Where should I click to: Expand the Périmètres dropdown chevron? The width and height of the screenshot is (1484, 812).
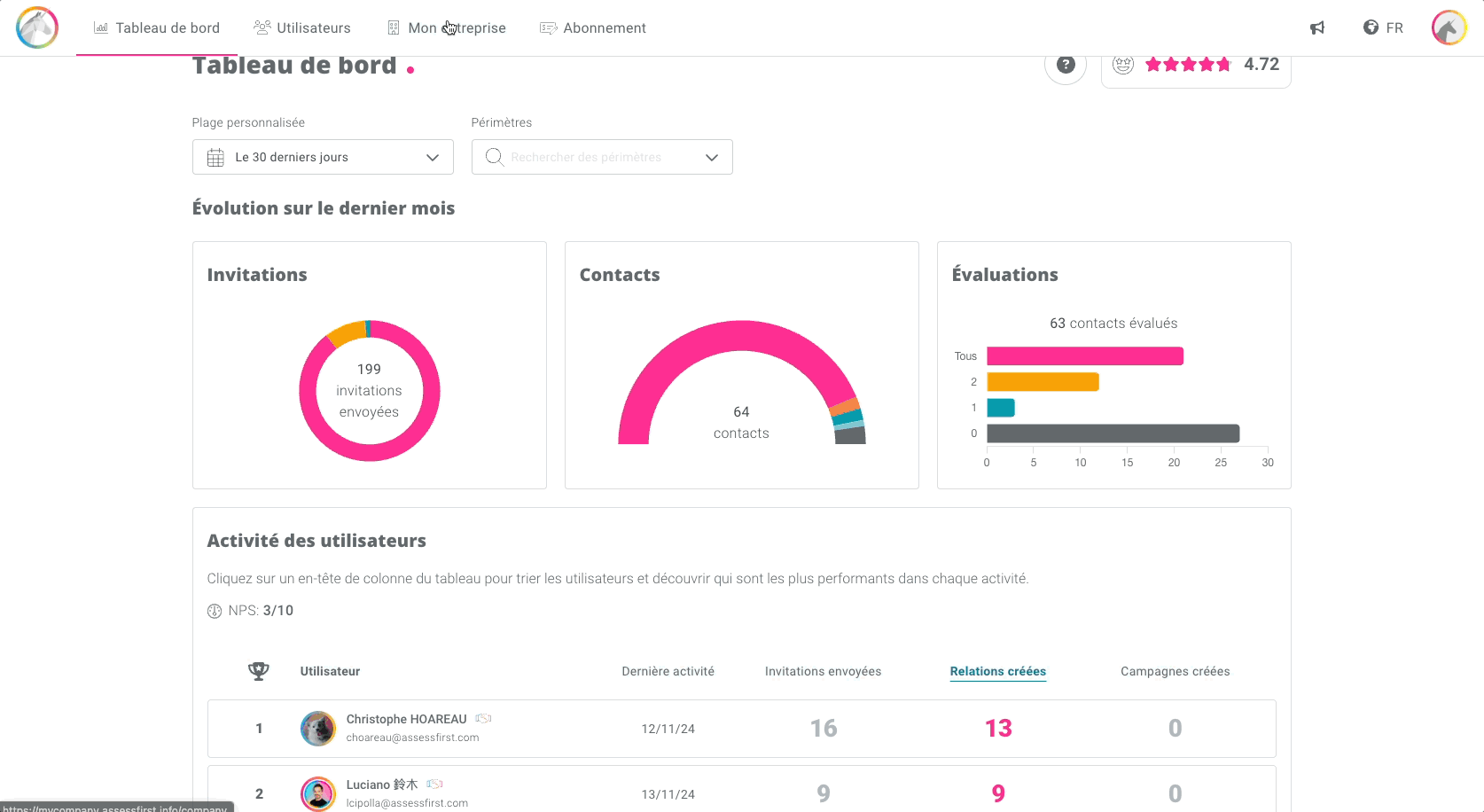point(711,158)
